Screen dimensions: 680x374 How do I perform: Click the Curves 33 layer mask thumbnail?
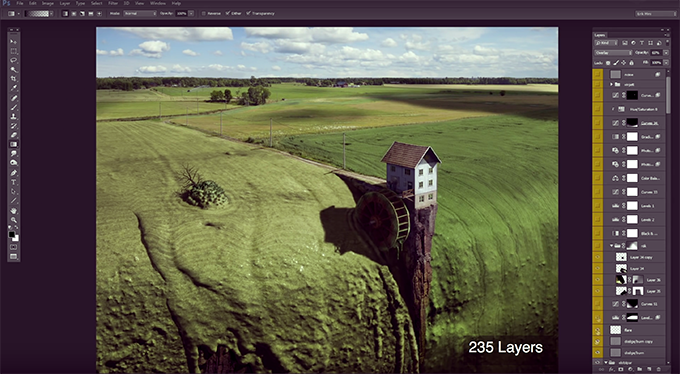632,192
